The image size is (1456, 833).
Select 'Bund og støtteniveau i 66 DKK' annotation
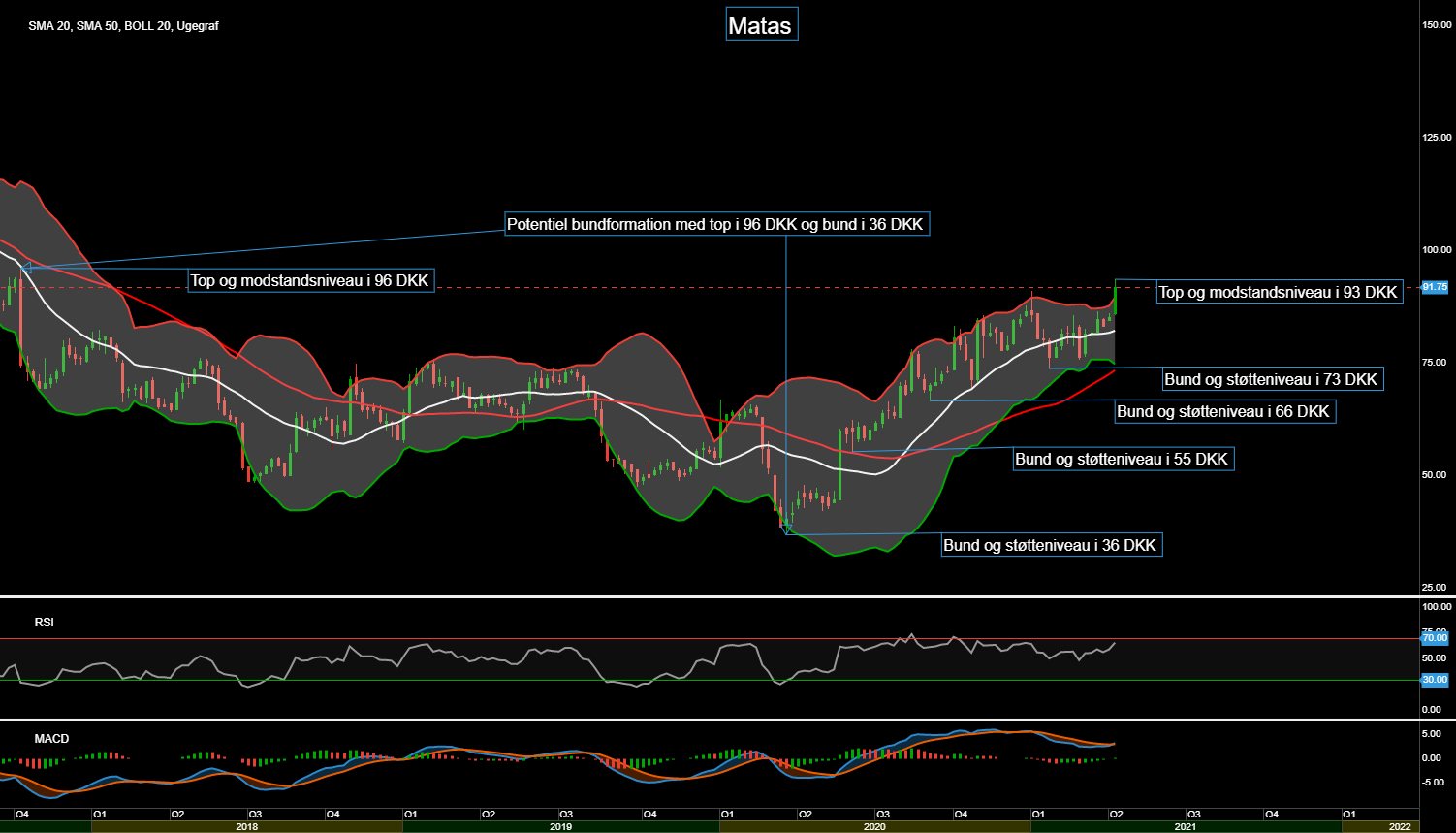1224,411
